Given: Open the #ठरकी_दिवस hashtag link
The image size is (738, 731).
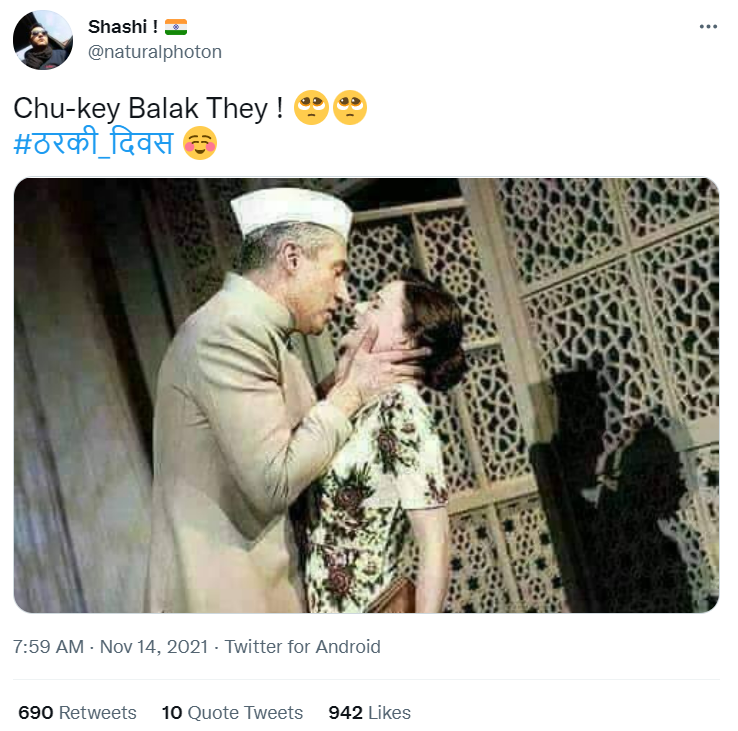Looking at the screenshot, I should (94, 143).
